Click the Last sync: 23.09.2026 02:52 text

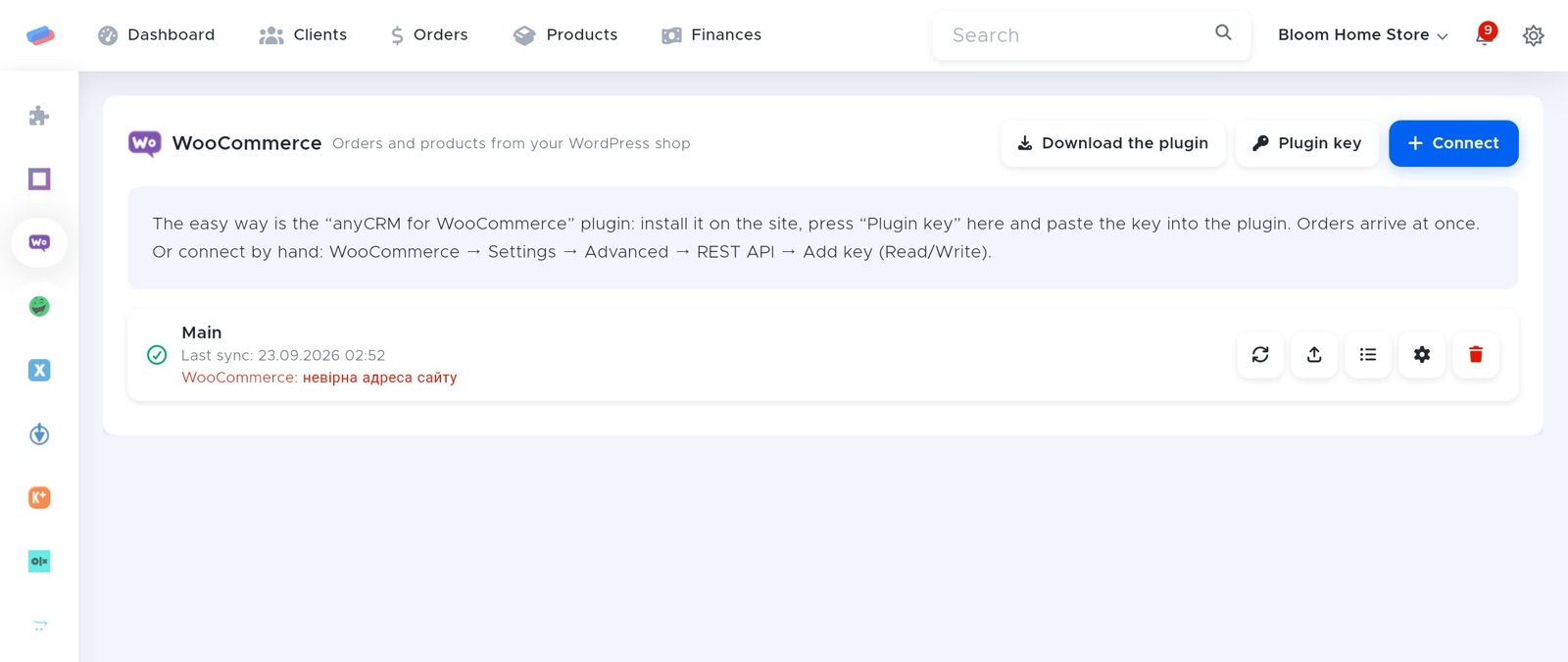pos(283,355)
